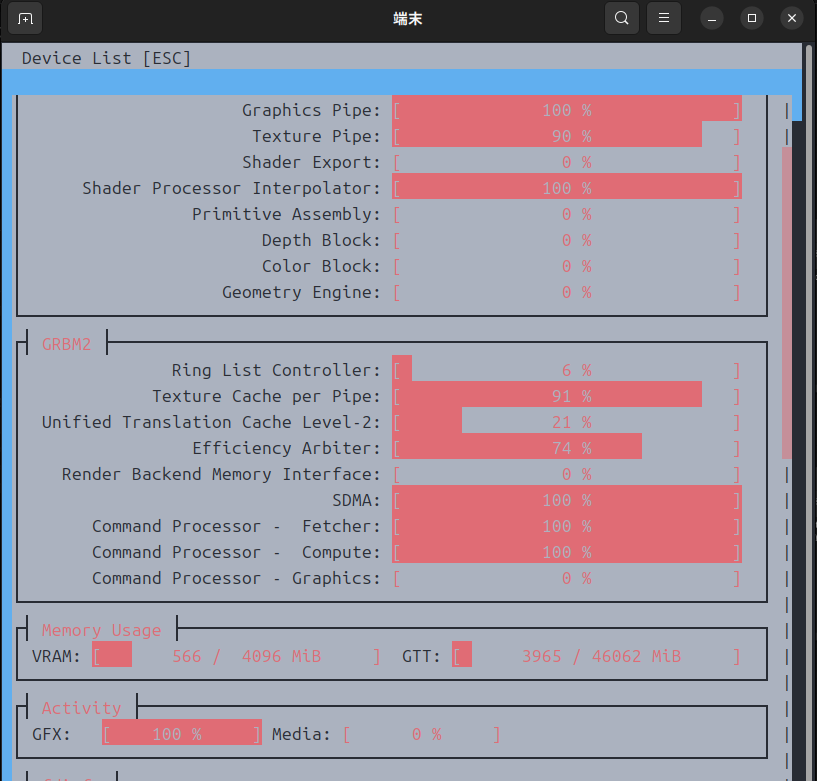Select the Memory Usage section title
The width and height of the screenshot is (817, 781).
101,630
